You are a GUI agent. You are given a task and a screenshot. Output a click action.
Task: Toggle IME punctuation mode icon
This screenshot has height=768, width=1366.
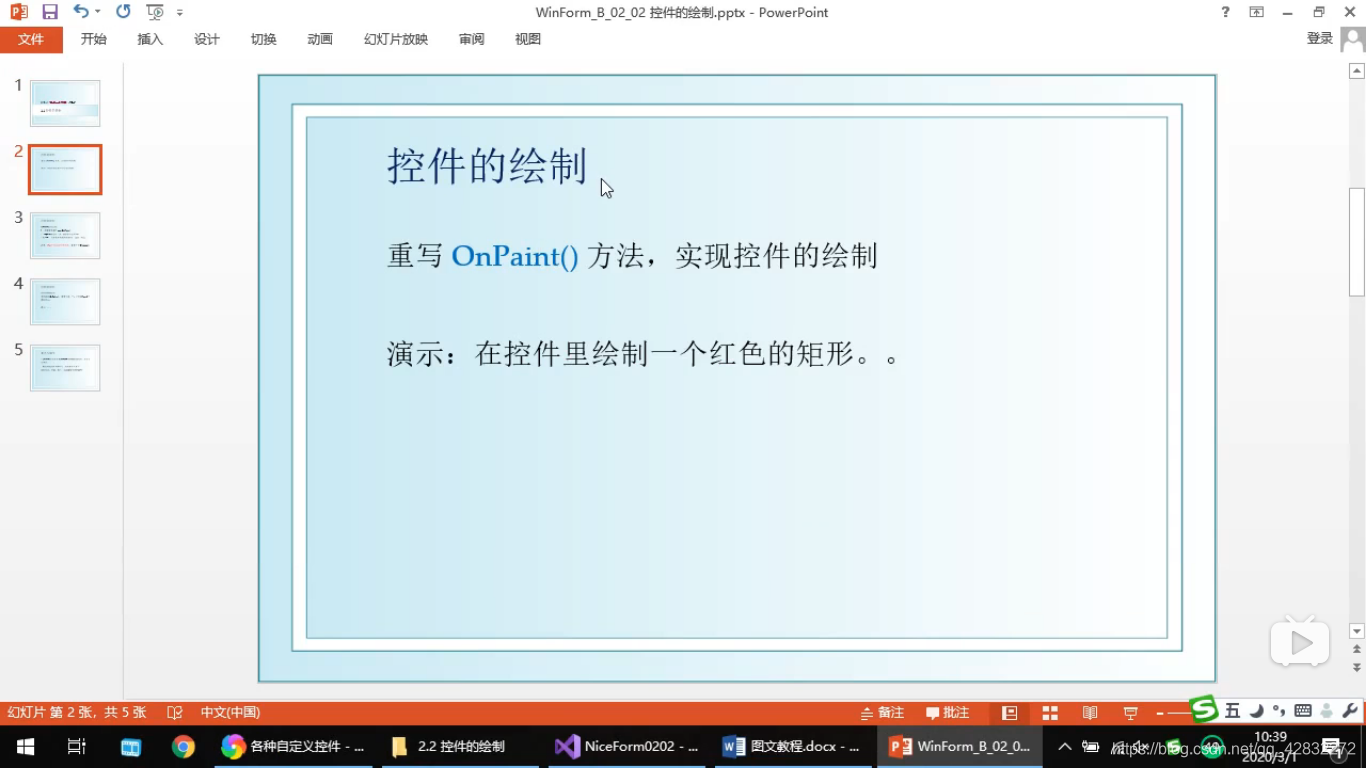click(1279, 711)
